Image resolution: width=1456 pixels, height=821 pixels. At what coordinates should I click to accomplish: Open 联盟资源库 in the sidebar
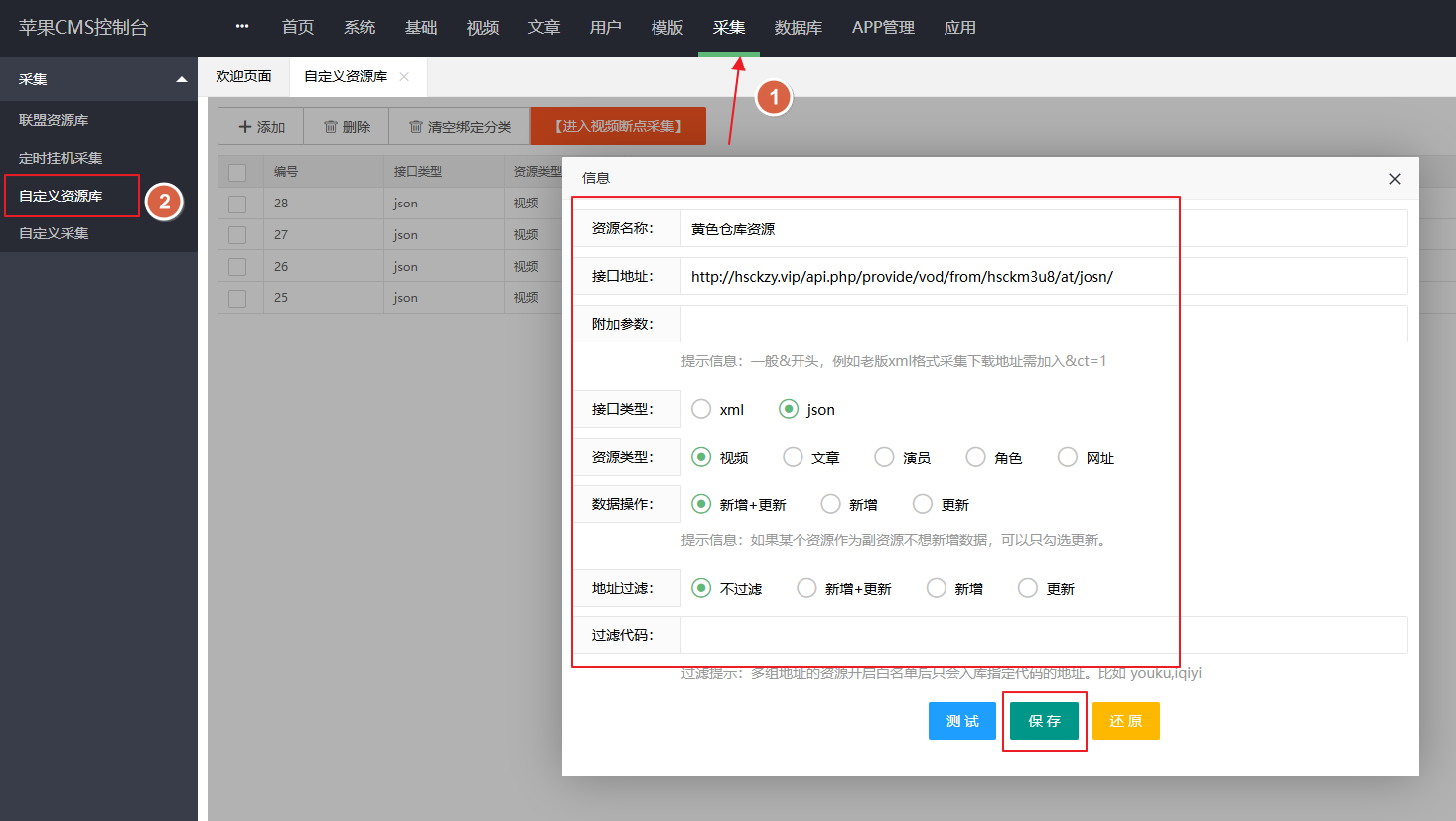54,120
